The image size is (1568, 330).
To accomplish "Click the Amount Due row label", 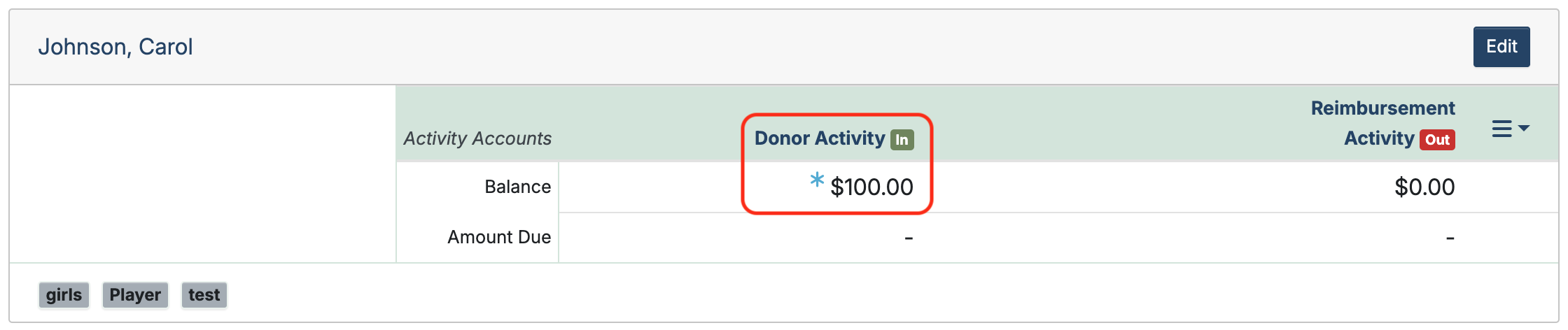I will tap(499, 238).
